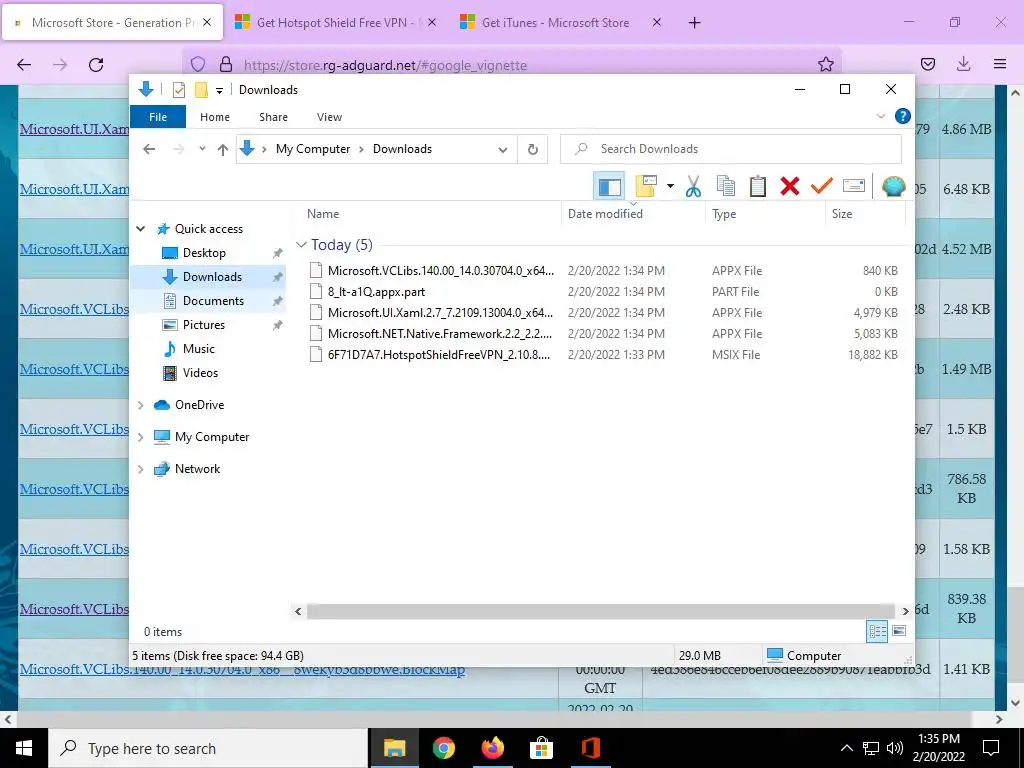Bookmark this page with the star icon
The image size is (1024, 768).
[825, 64]
